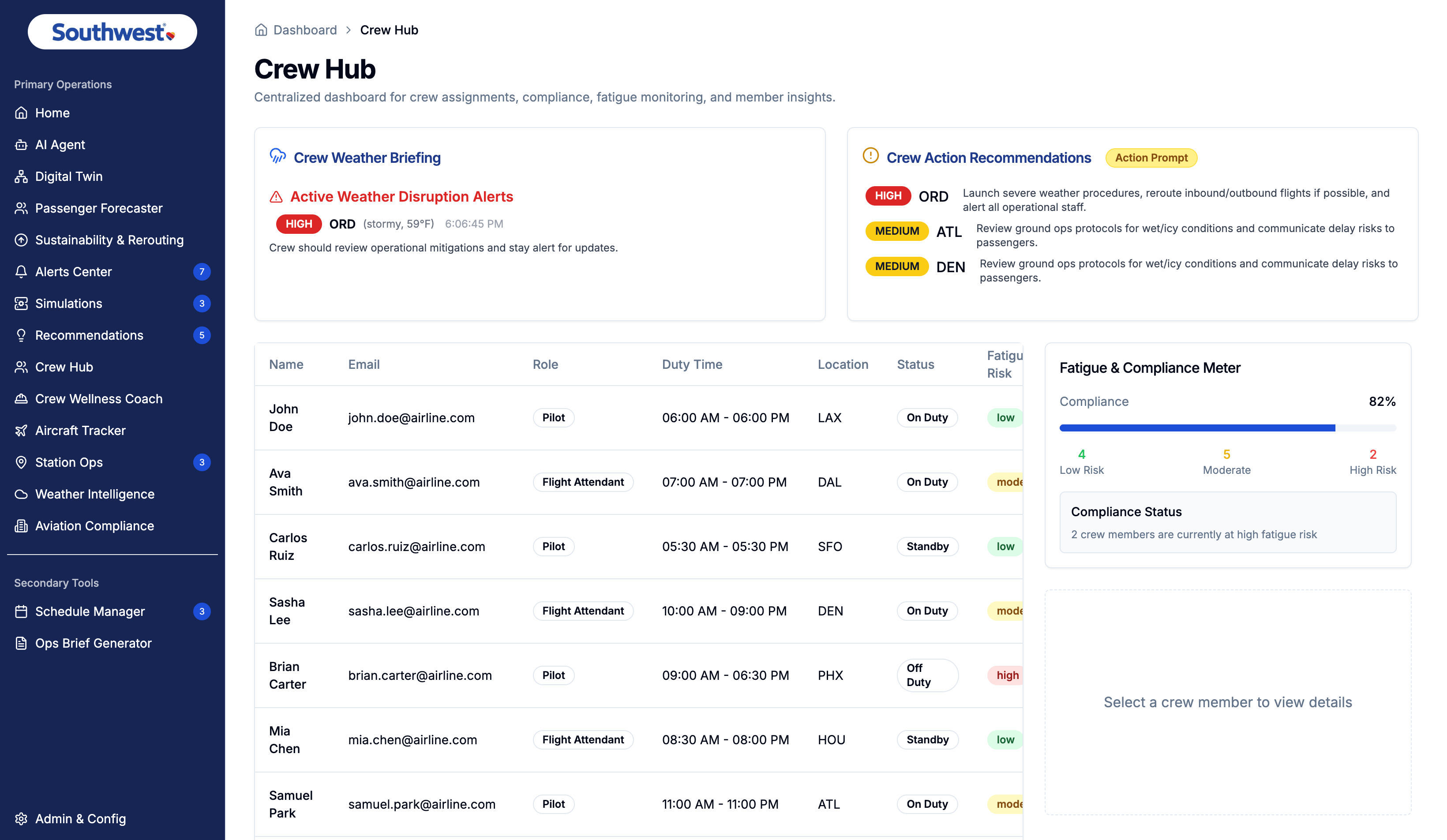The width and height of the screenshot is (1447, 840).
Task: Click the Alerts Center badge showing 7
Action: (x=202, y=272)
